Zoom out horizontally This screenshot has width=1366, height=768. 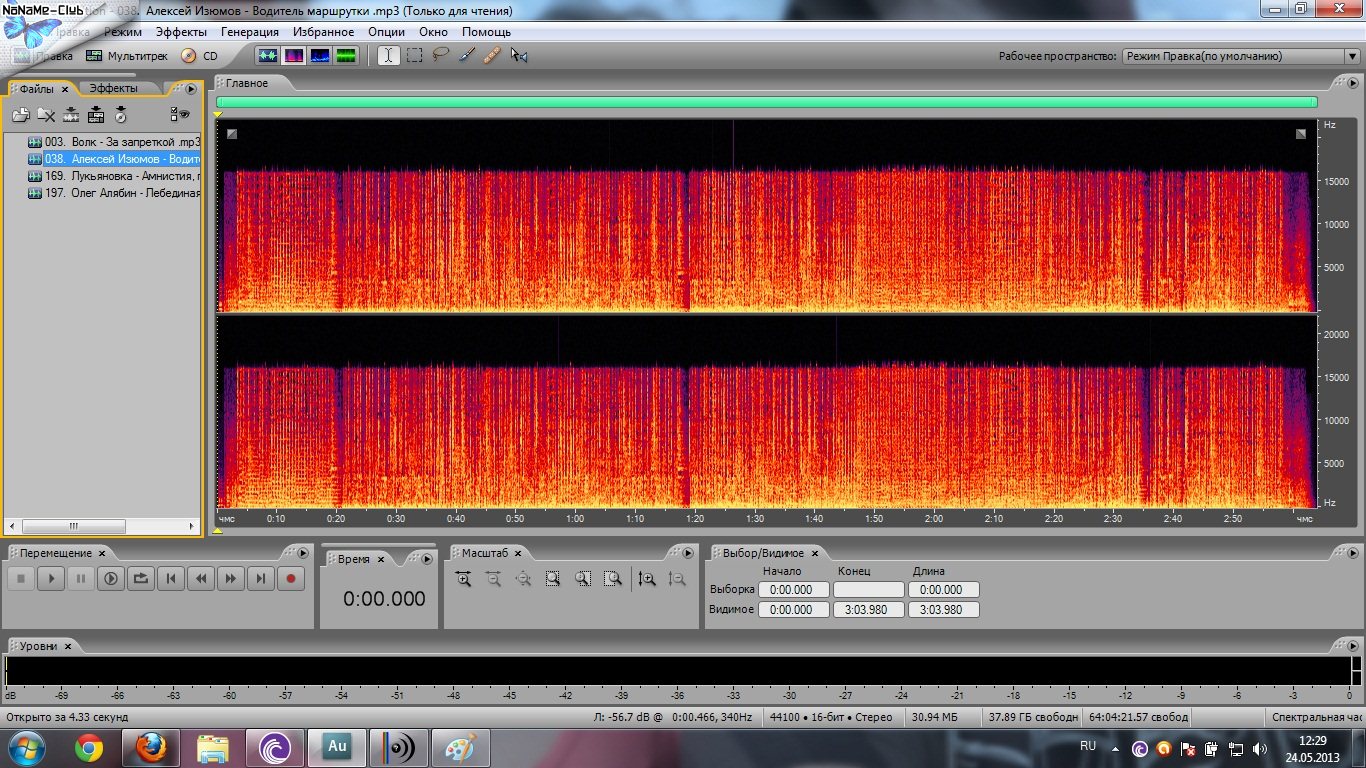coord(493,578)
